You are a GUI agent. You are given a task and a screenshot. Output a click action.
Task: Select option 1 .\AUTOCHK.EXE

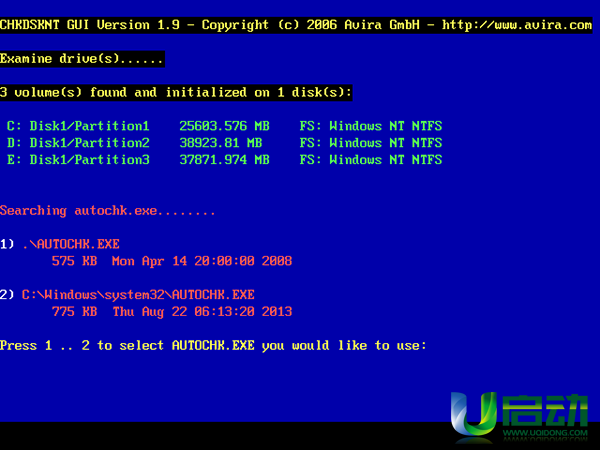pos(60,244)
